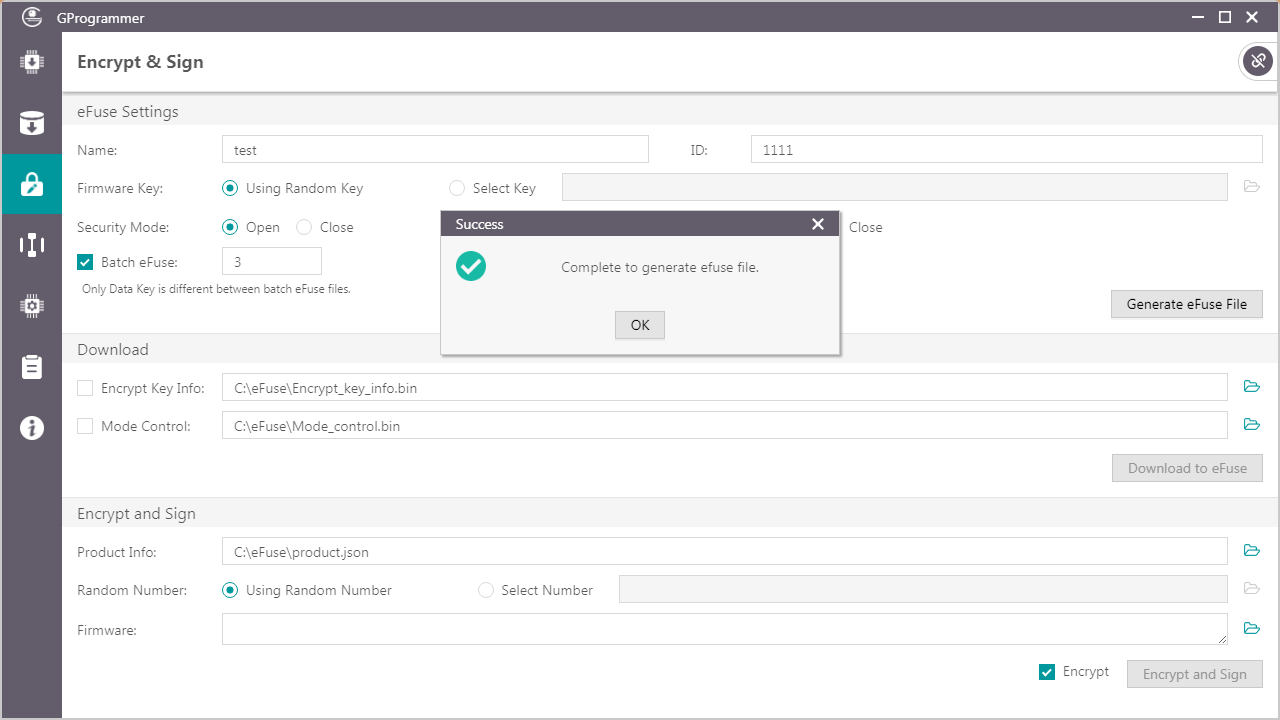Open the chip configuration sidebar icon

(x=31, y=306)
